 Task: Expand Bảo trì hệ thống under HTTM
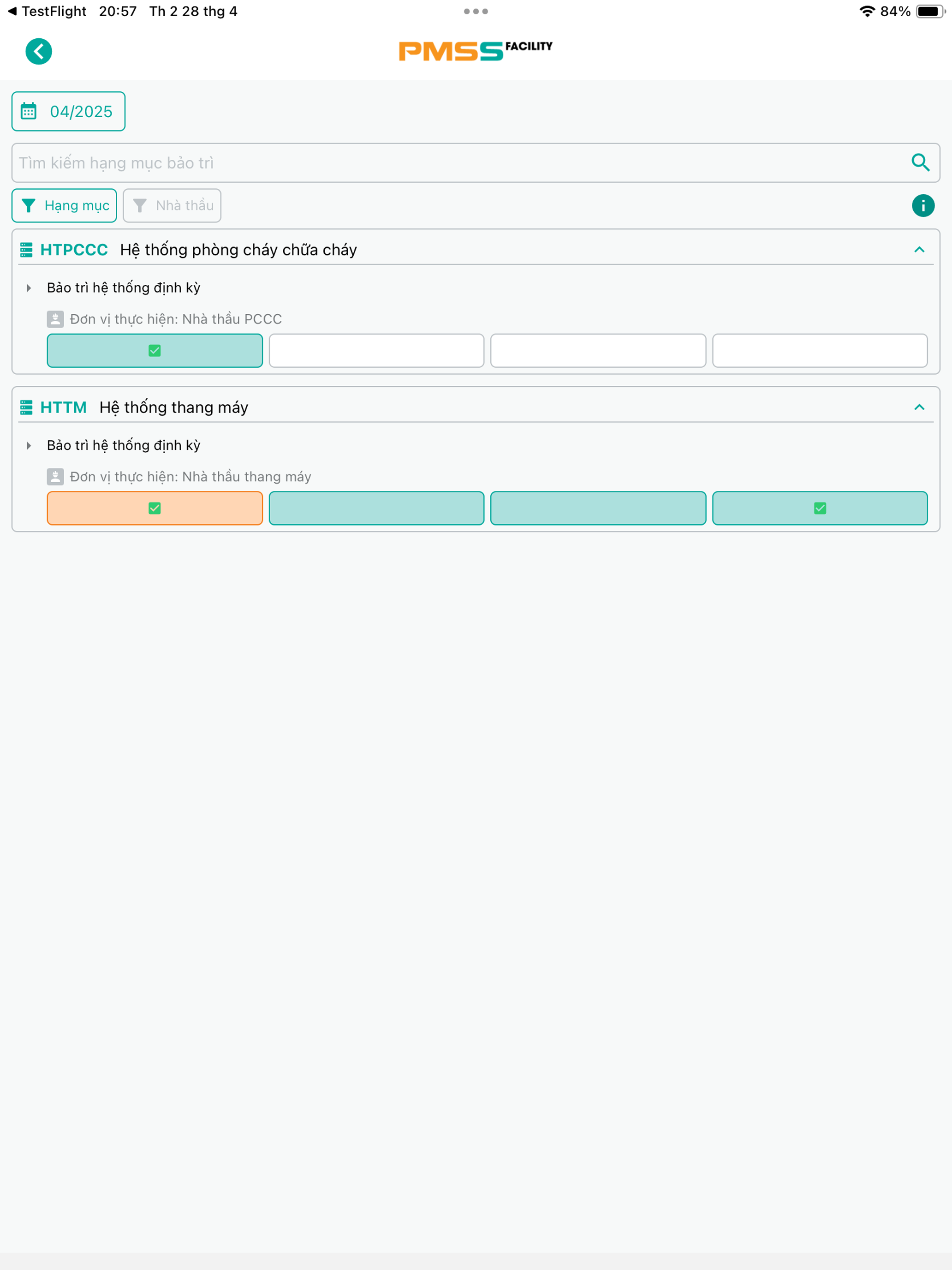tap(29, 446)
